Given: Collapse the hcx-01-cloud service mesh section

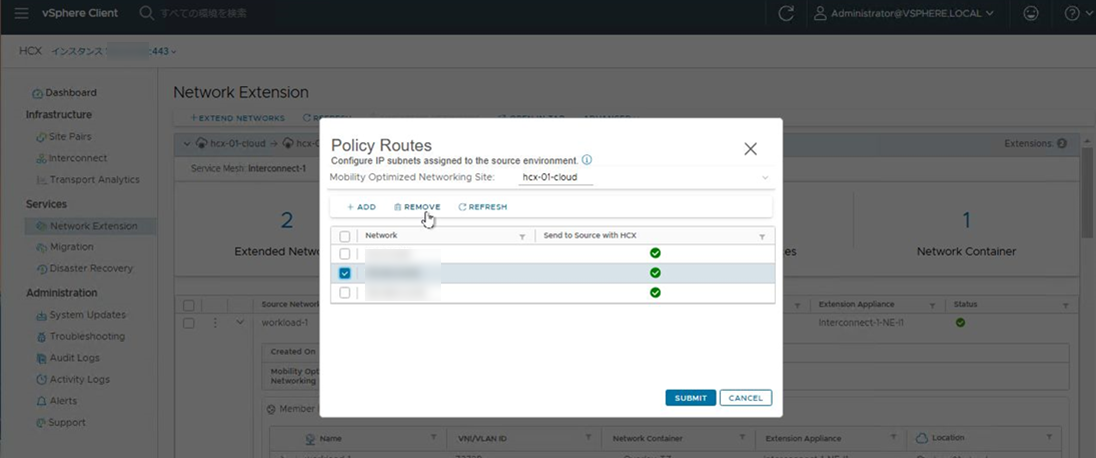Looking at the screenshot, I should point(187,143).
